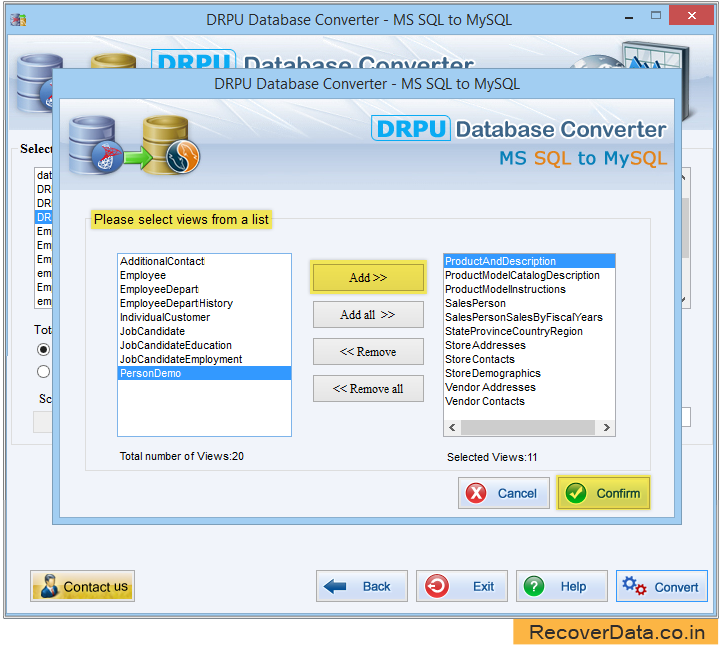Select ProductModelCatalogDescription in selected views

(x=529, y=275)
